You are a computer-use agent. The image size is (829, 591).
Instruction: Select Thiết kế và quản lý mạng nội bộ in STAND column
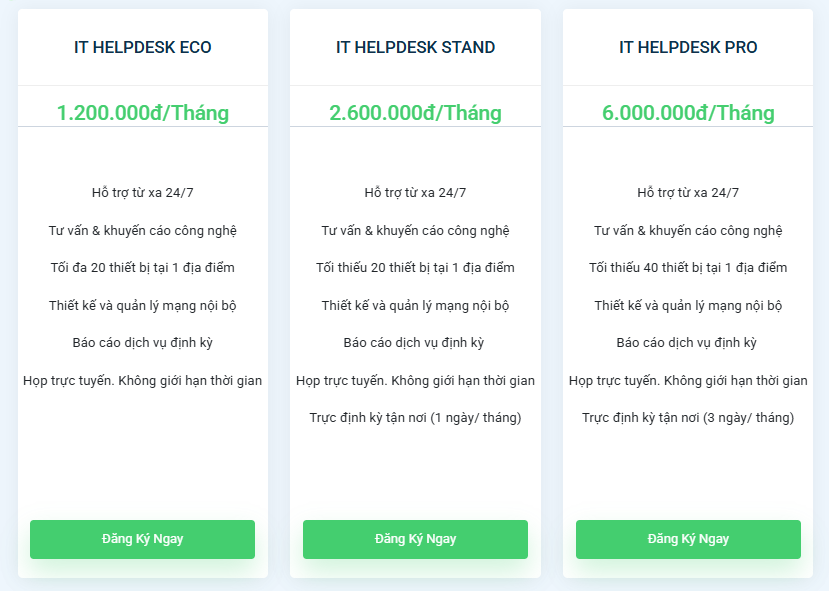[x=415, y=304]
